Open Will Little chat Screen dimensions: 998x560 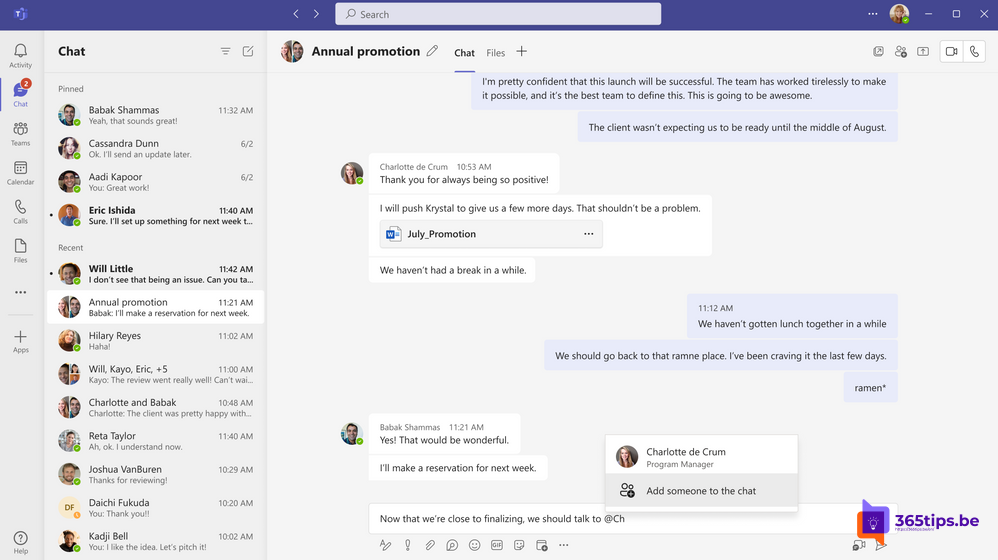[155, 274]
